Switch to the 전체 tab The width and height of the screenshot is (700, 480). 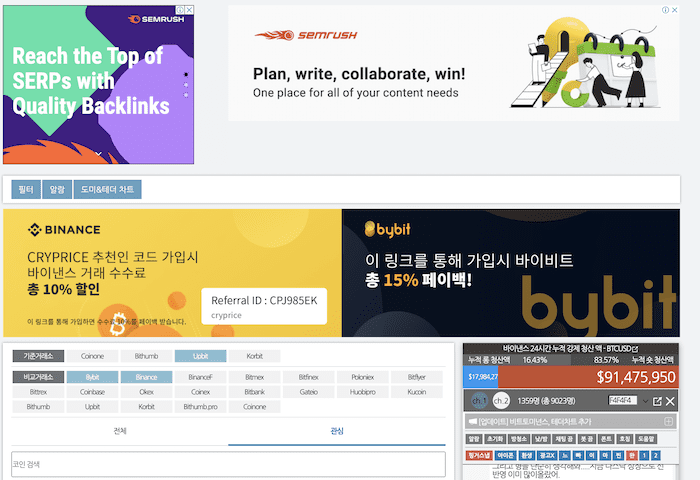[120, 431]
